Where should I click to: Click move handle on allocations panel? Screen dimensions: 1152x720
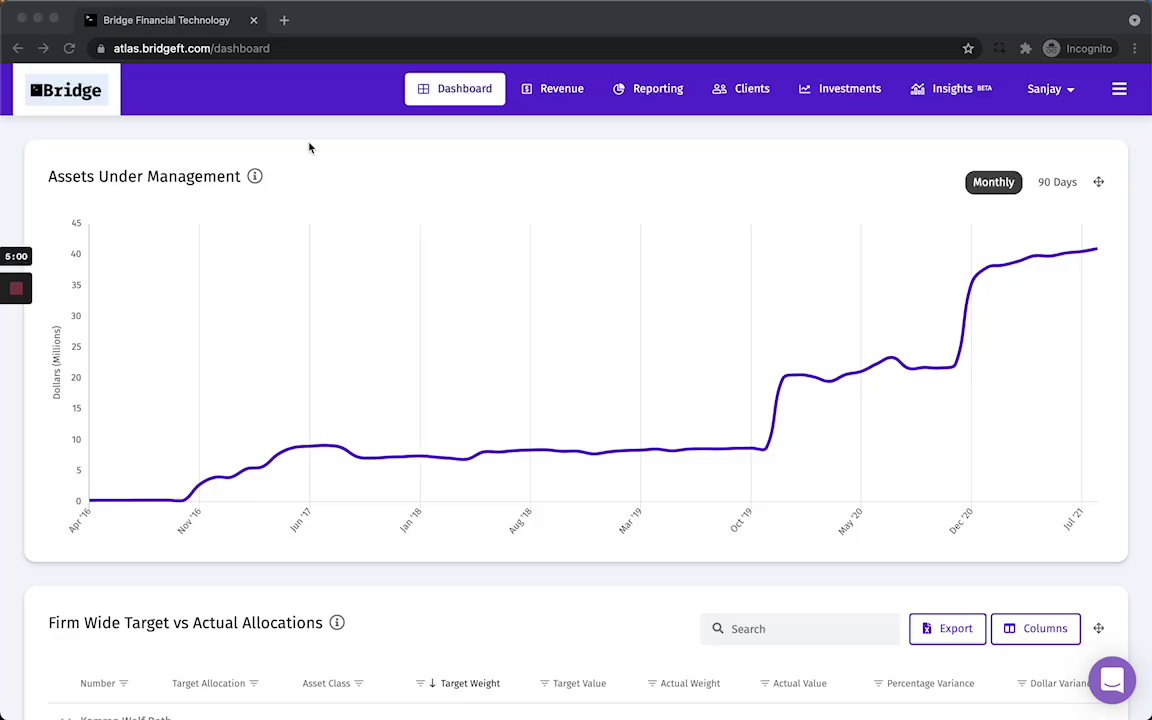click(1098, 628)
